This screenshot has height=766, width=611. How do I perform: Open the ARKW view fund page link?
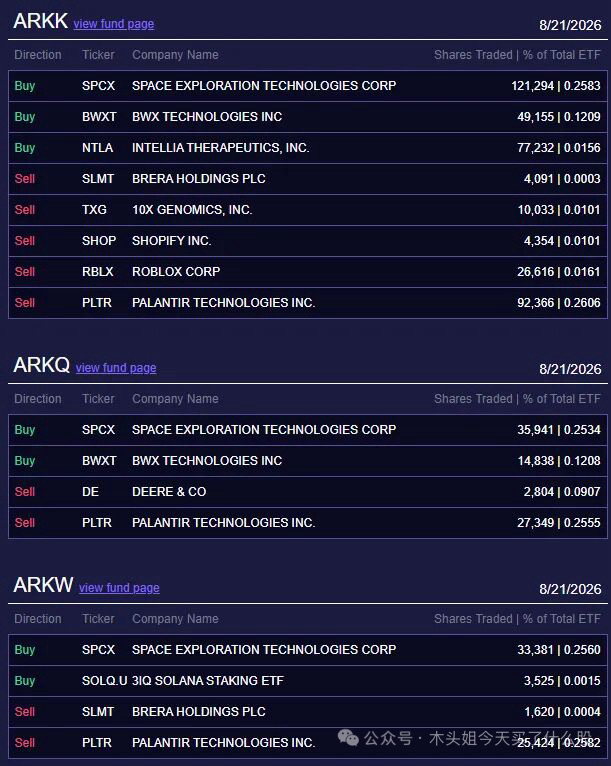[x=119, y=588]
